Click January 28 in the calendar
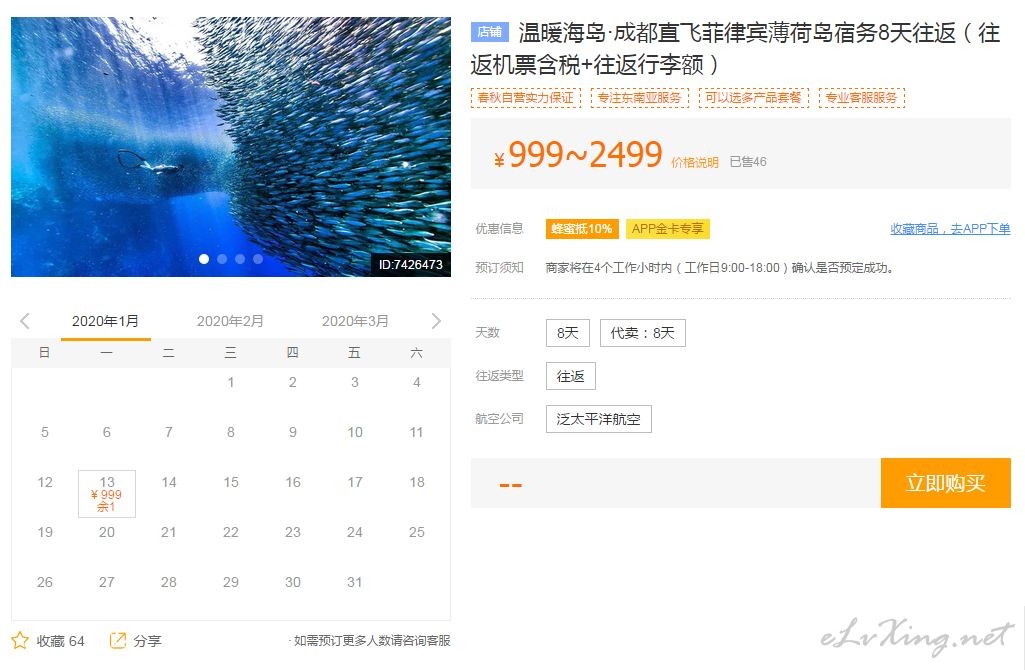Image resolution: width=1025 pixels, height=670 pixels. 169,582
